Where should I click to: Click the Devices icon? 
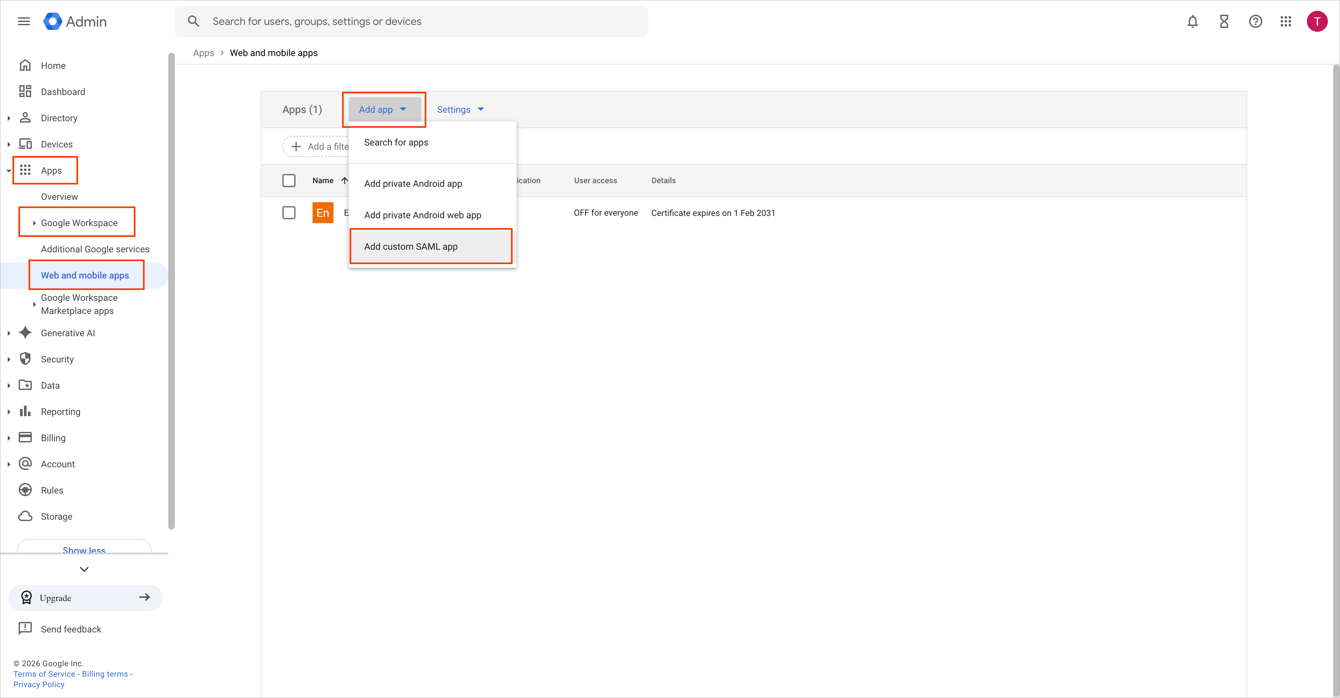[x=26, y=144]
